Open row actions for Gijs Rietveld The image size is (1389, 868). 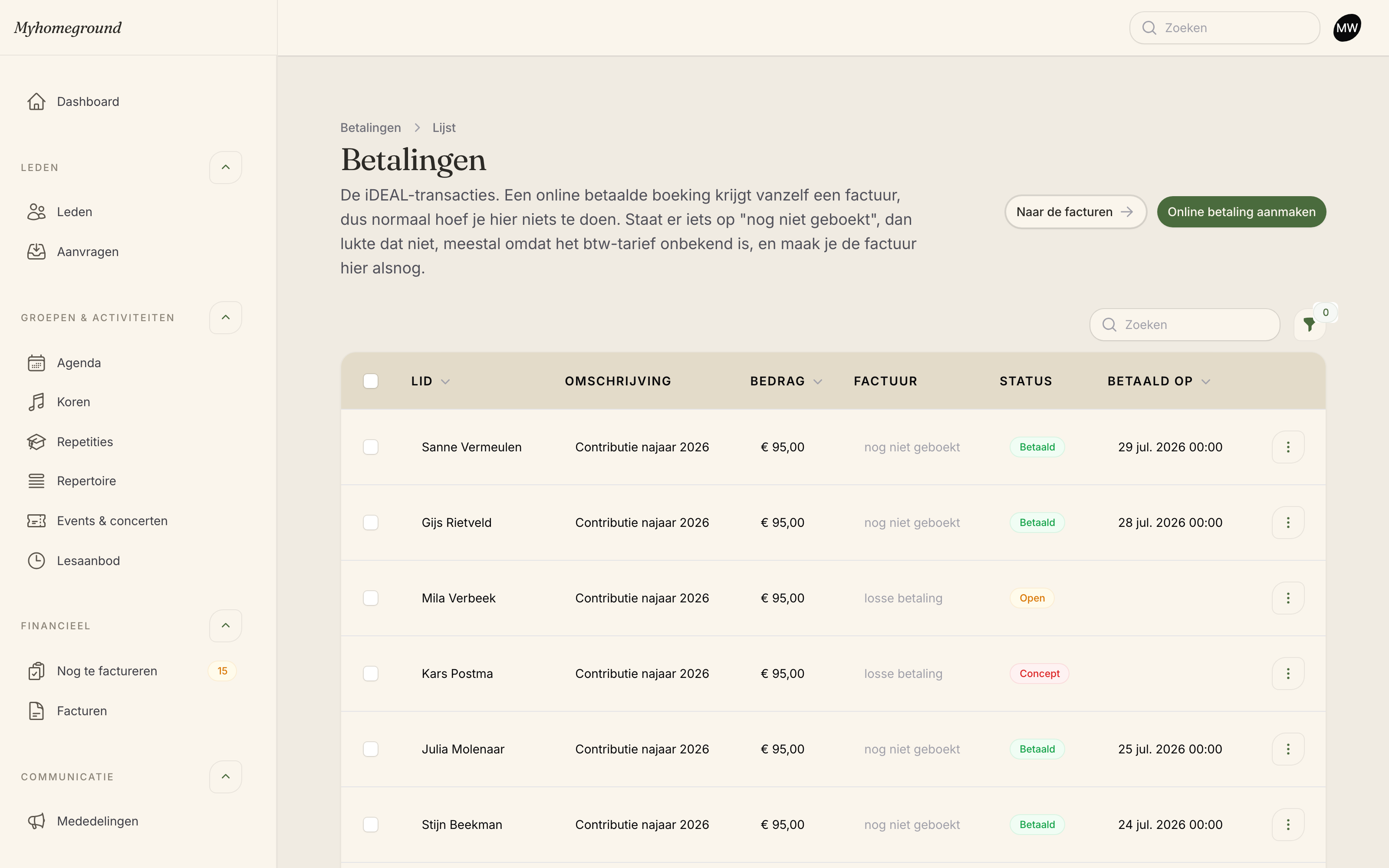[x=1288, y=523]
